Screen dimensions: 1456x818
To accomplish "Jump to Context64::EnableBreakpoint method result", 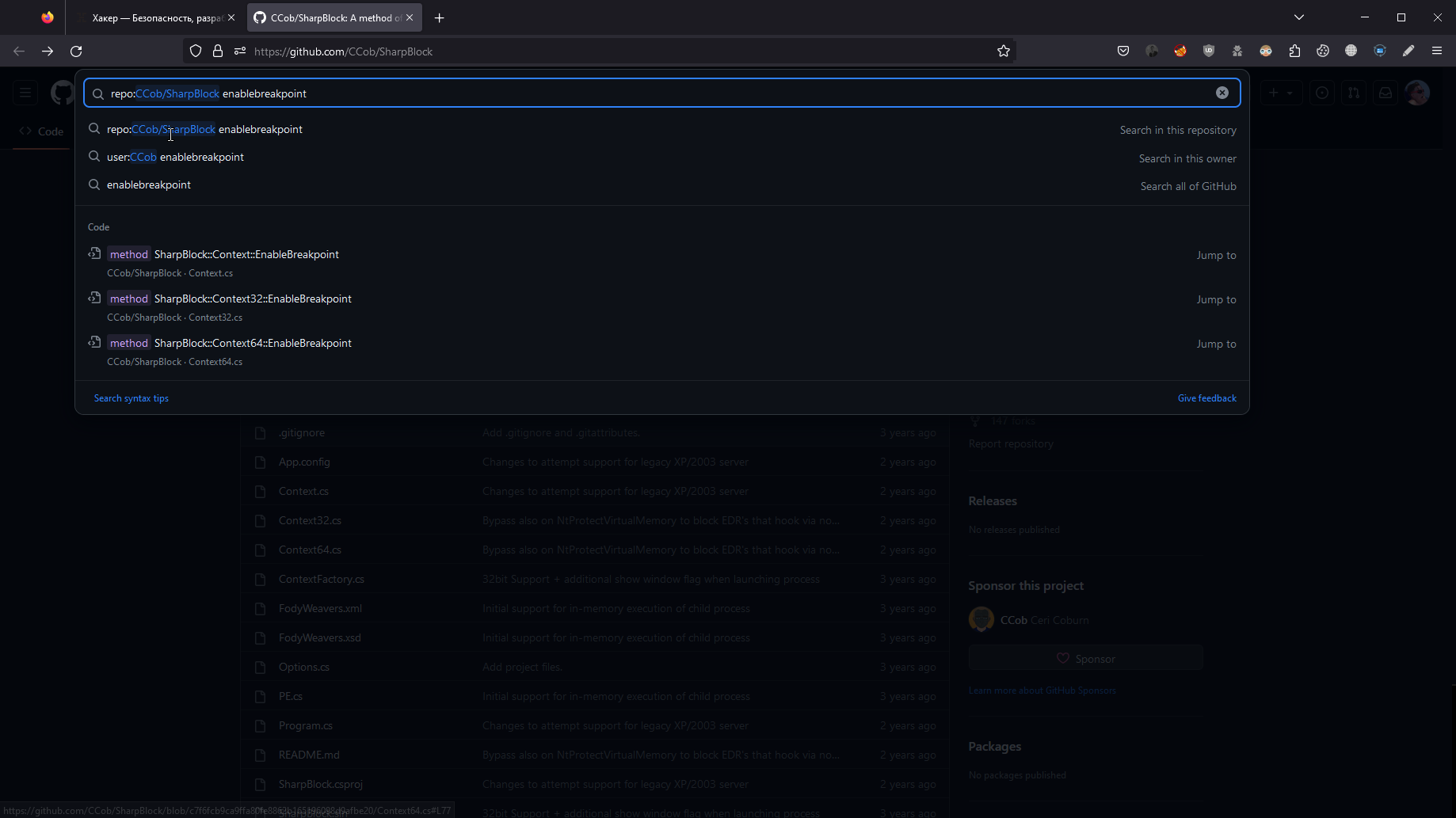I will click(662, 352).
